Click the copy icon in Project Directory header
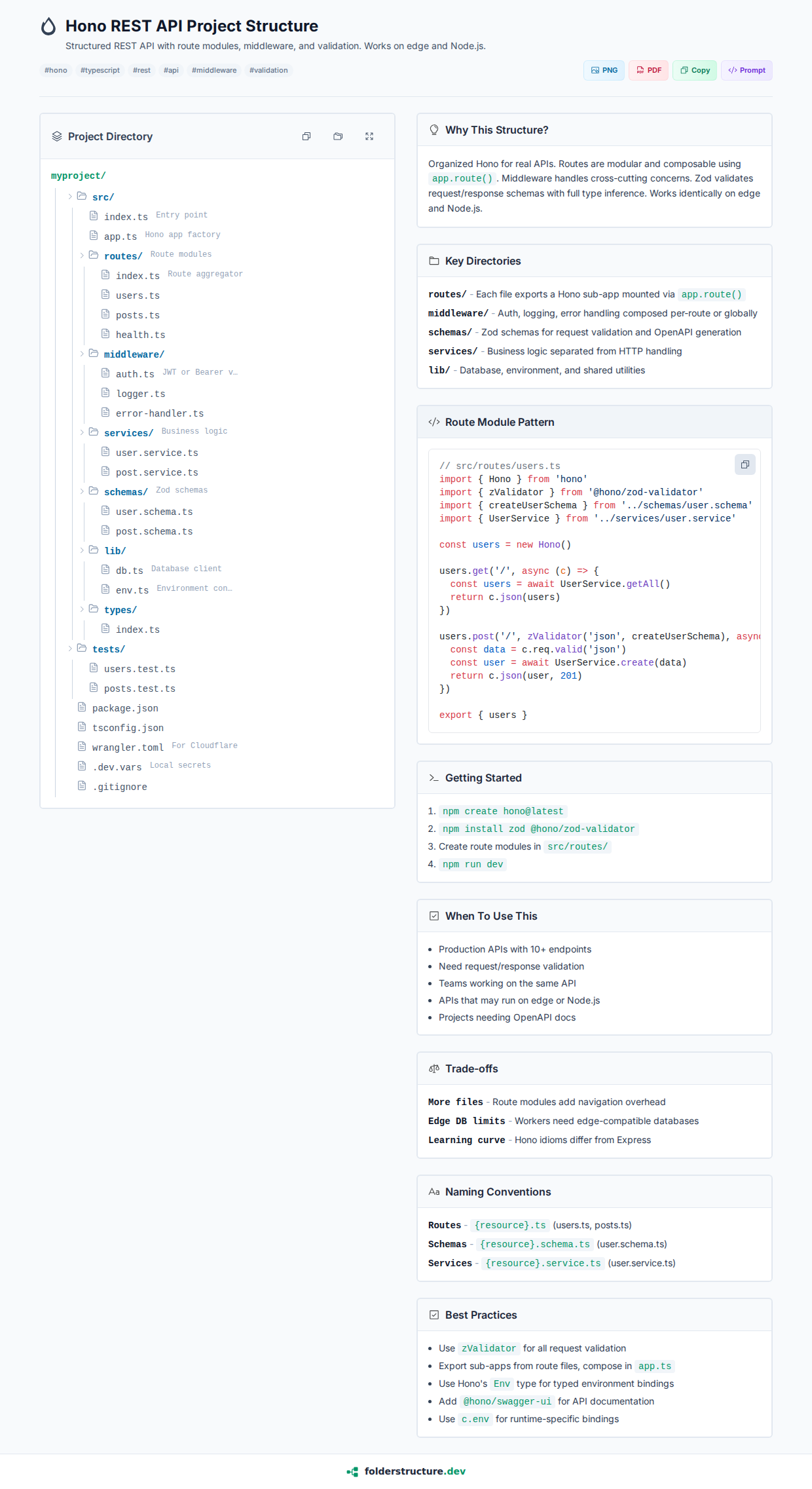Image resolution: width=812 pixels, height=1489 pixels. click(x=306, y=136)
